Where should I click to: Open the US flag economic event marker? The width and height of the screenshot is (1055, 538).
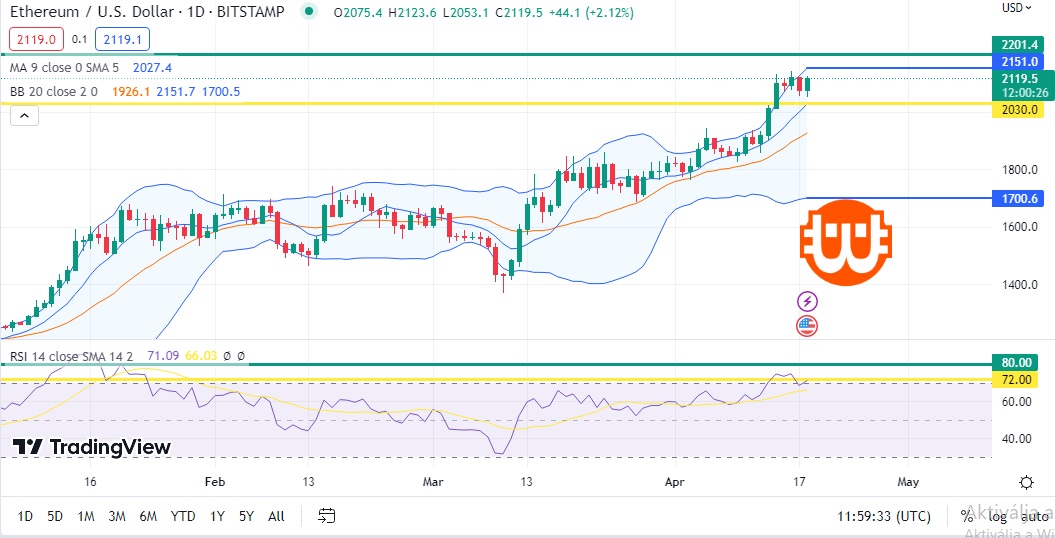[807, 326]
